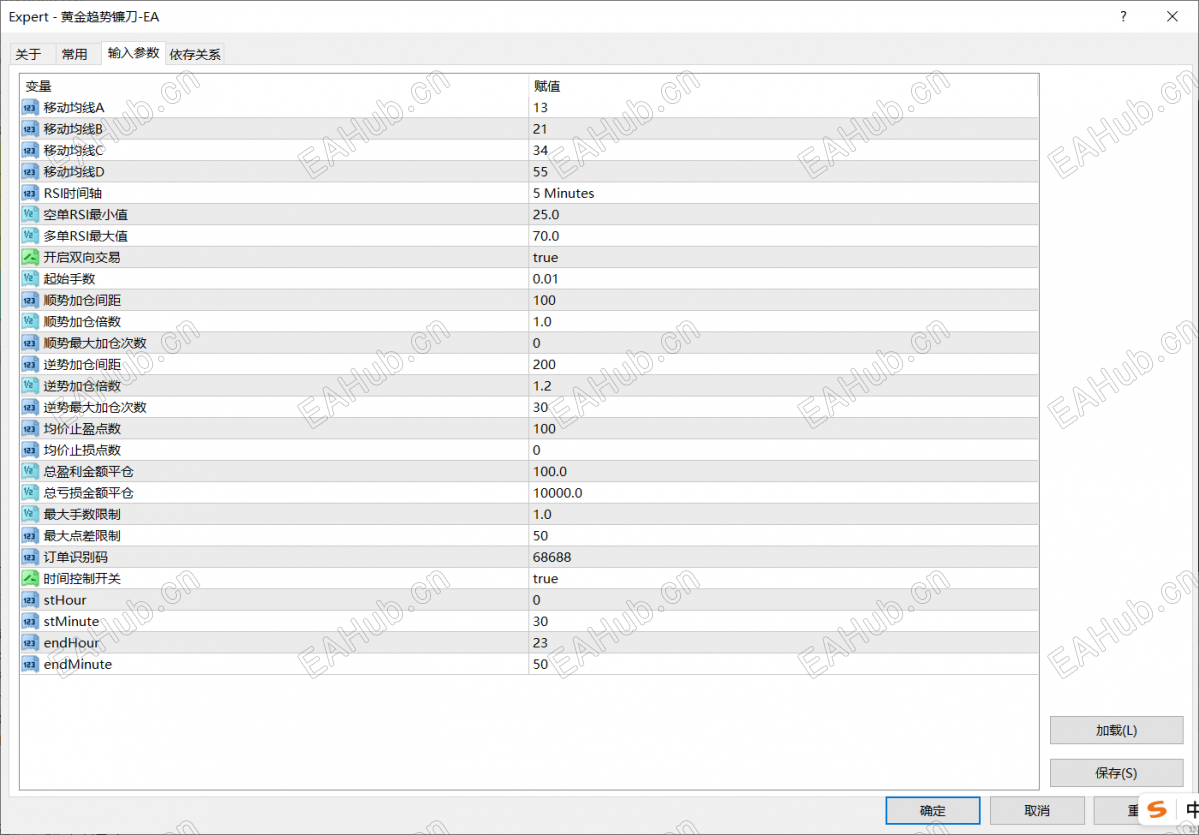1199x835 pixels.
Task: Select the boolean icon beside 开启双向交易
Action: (x=31, y=257)
